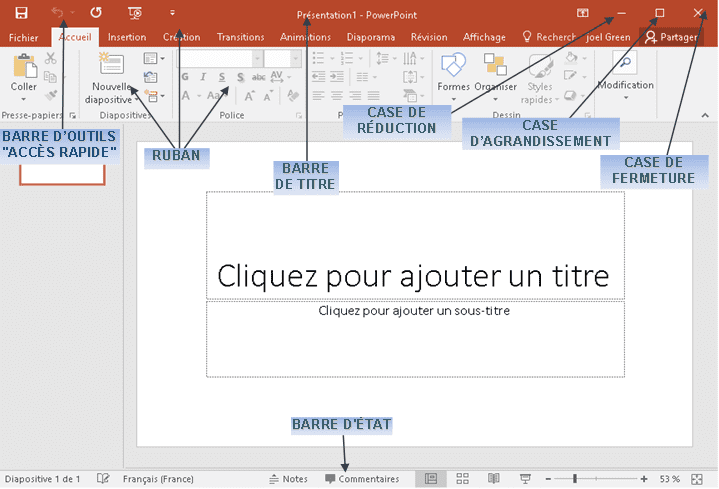719x489 pixels.
Task: Open the Fichier tab
Action: tap(23, 38)
